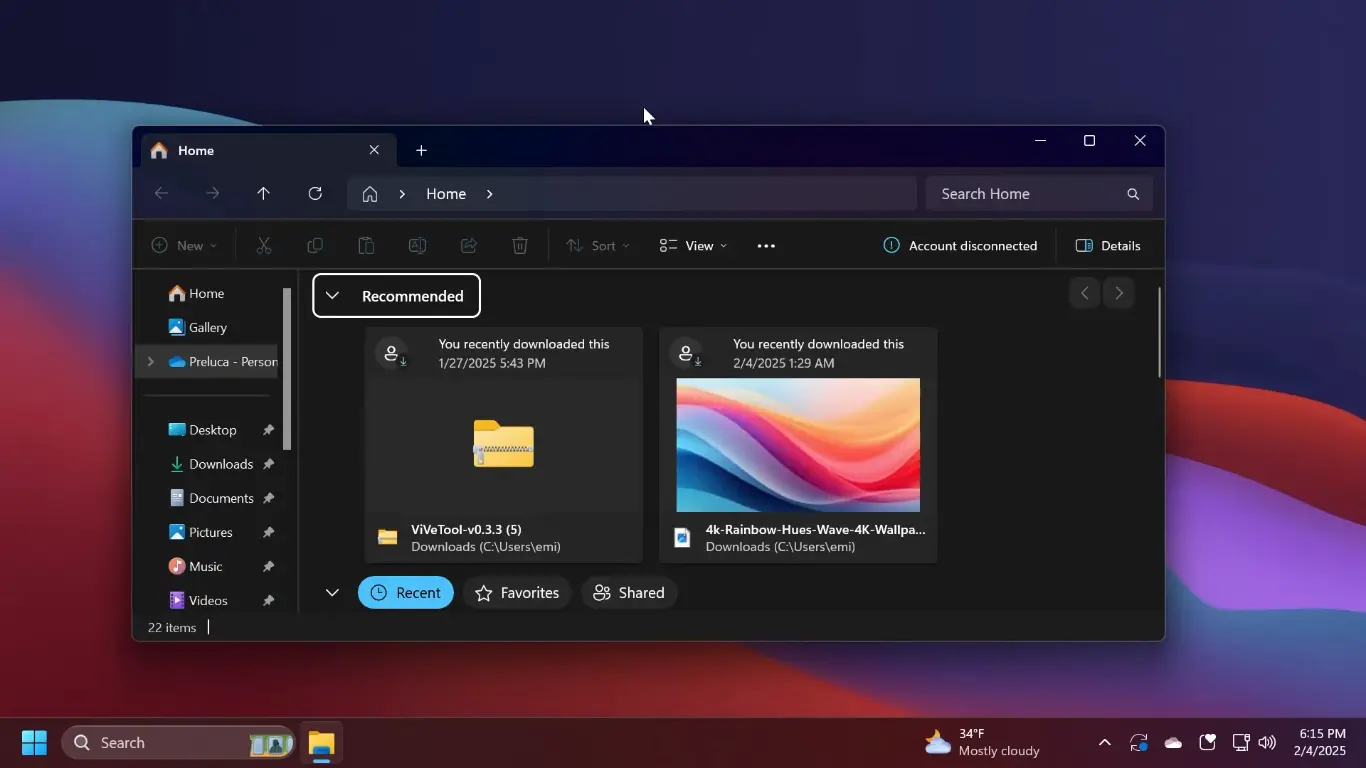
Task: Collapse the section beside the Recent button
Action: point(332,593)
